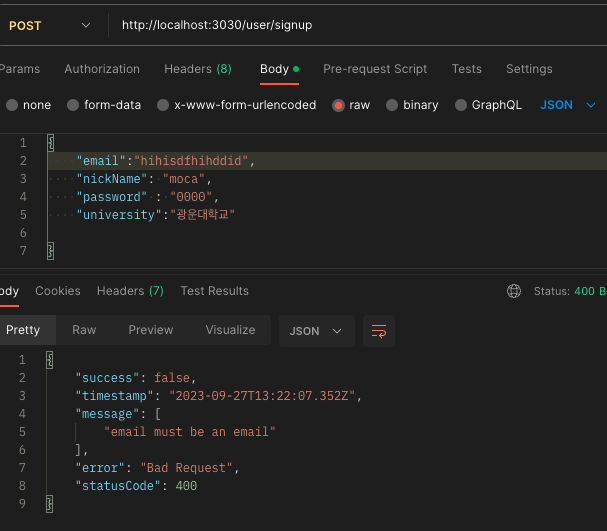Click the "success": false line
The image size is (607, 531).
tap(136, 378)
